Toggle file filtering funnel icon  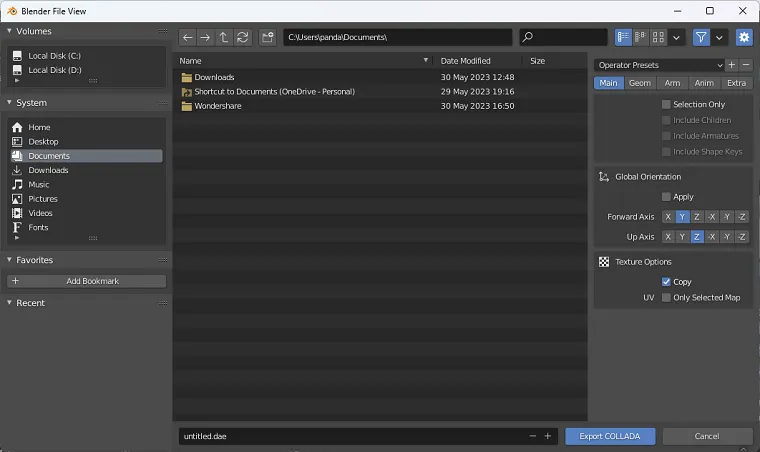click(x=701, y=37)
